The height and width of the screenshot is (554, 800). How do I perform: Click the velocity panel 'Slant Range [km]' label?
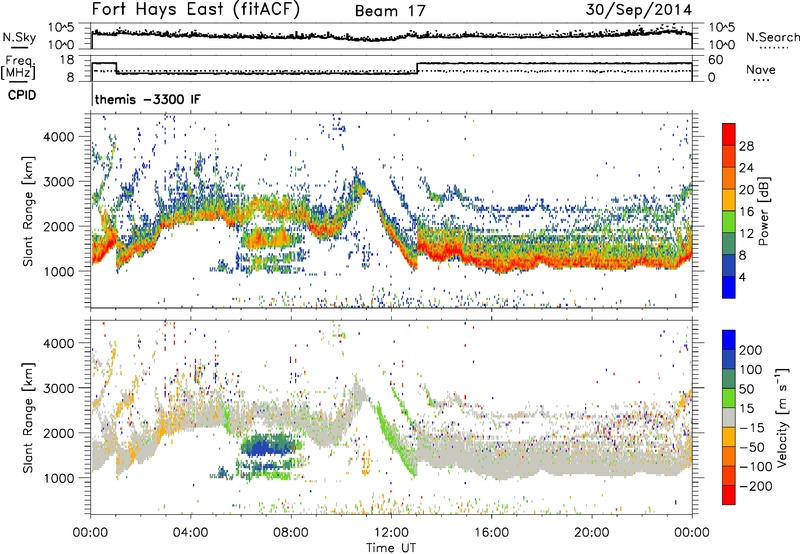[x=28, y=417]
